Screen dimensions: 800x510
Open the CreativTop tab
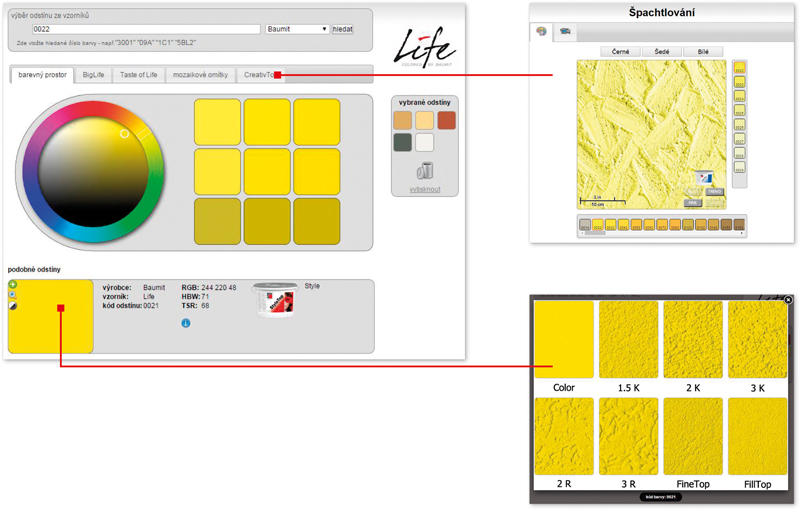(x=260, y=75)
